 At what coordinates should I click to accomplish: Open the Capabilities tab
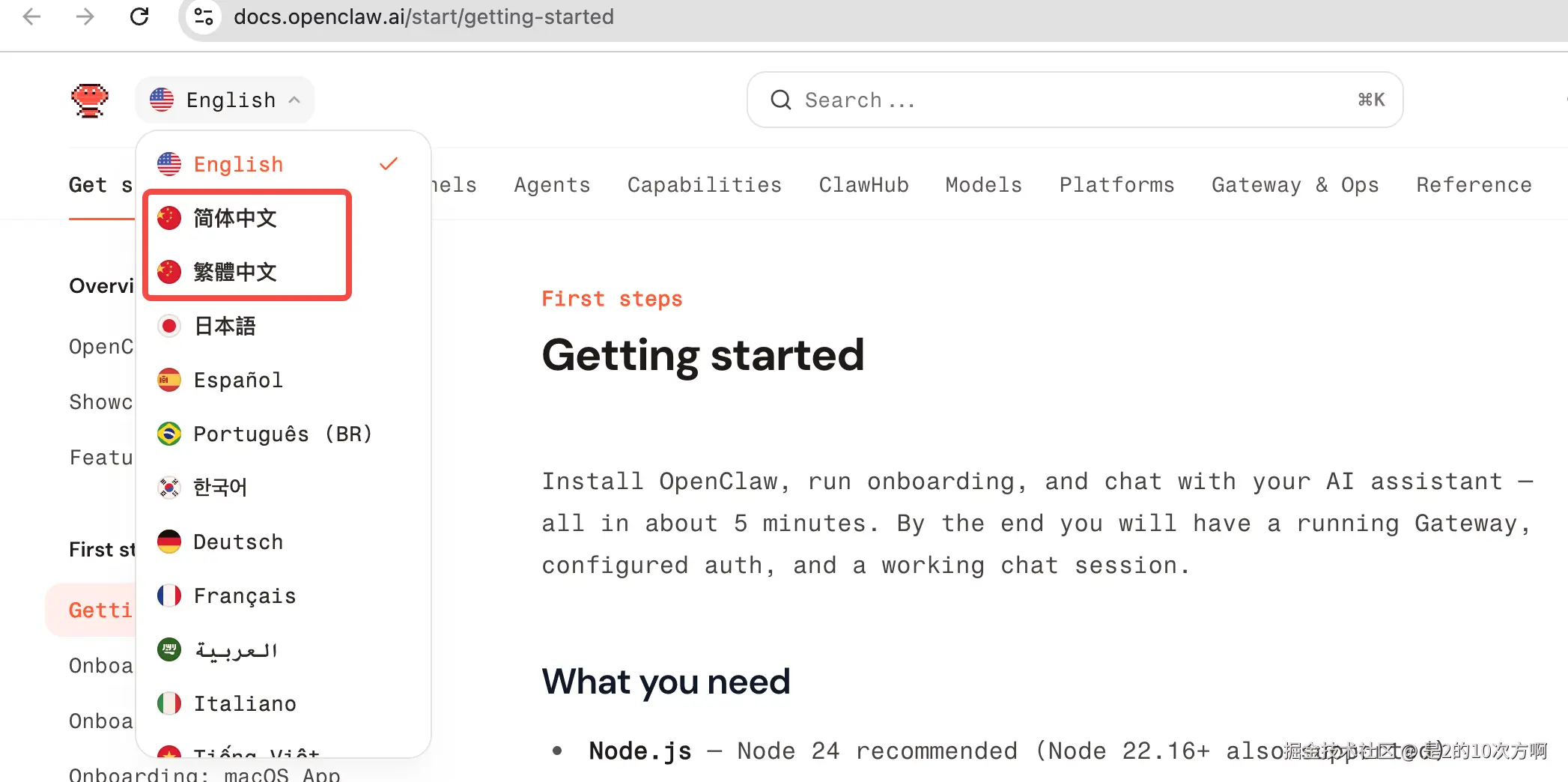pyautogui.click(x=704, y=185)
